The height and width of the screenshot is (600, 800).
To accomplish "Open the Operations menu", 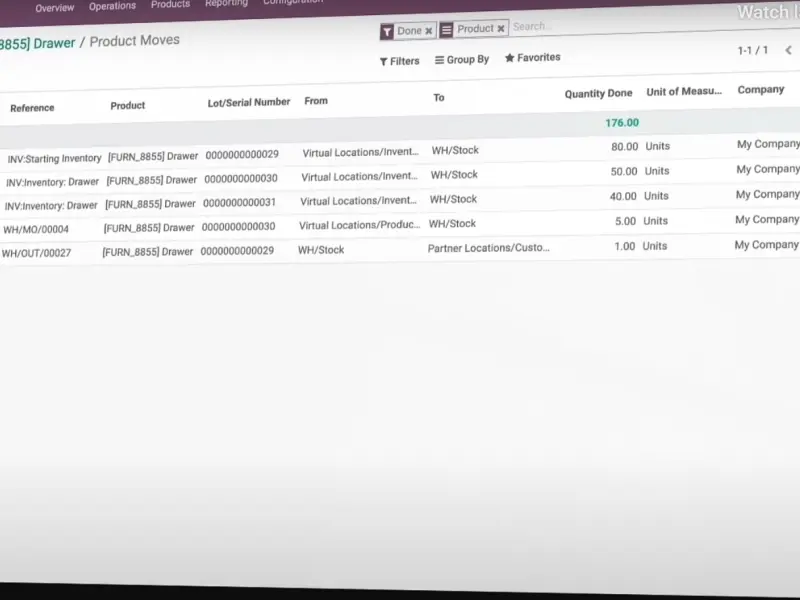I will click(112, 6).
